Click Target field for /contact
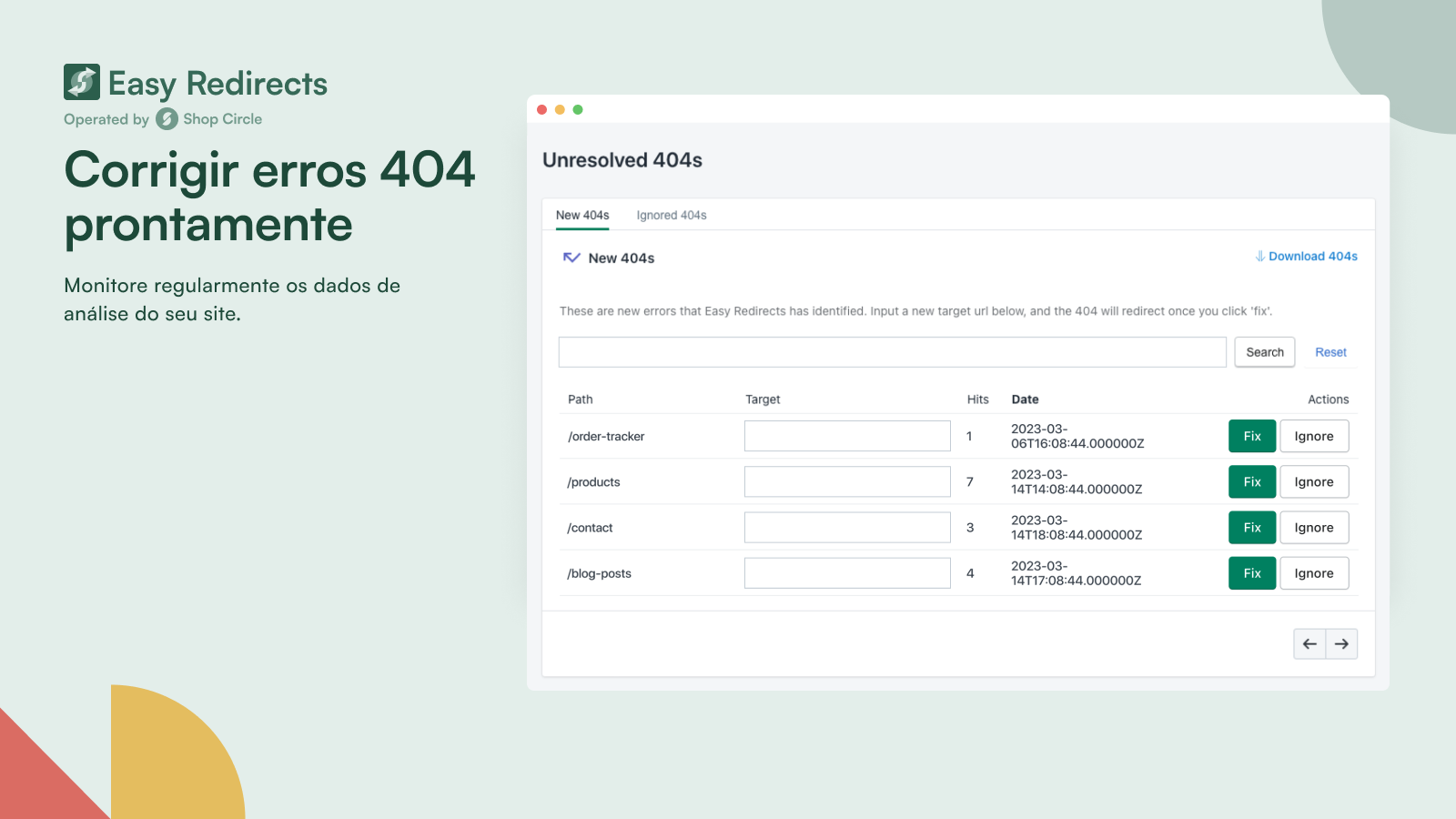 click(x=847, y=528)
